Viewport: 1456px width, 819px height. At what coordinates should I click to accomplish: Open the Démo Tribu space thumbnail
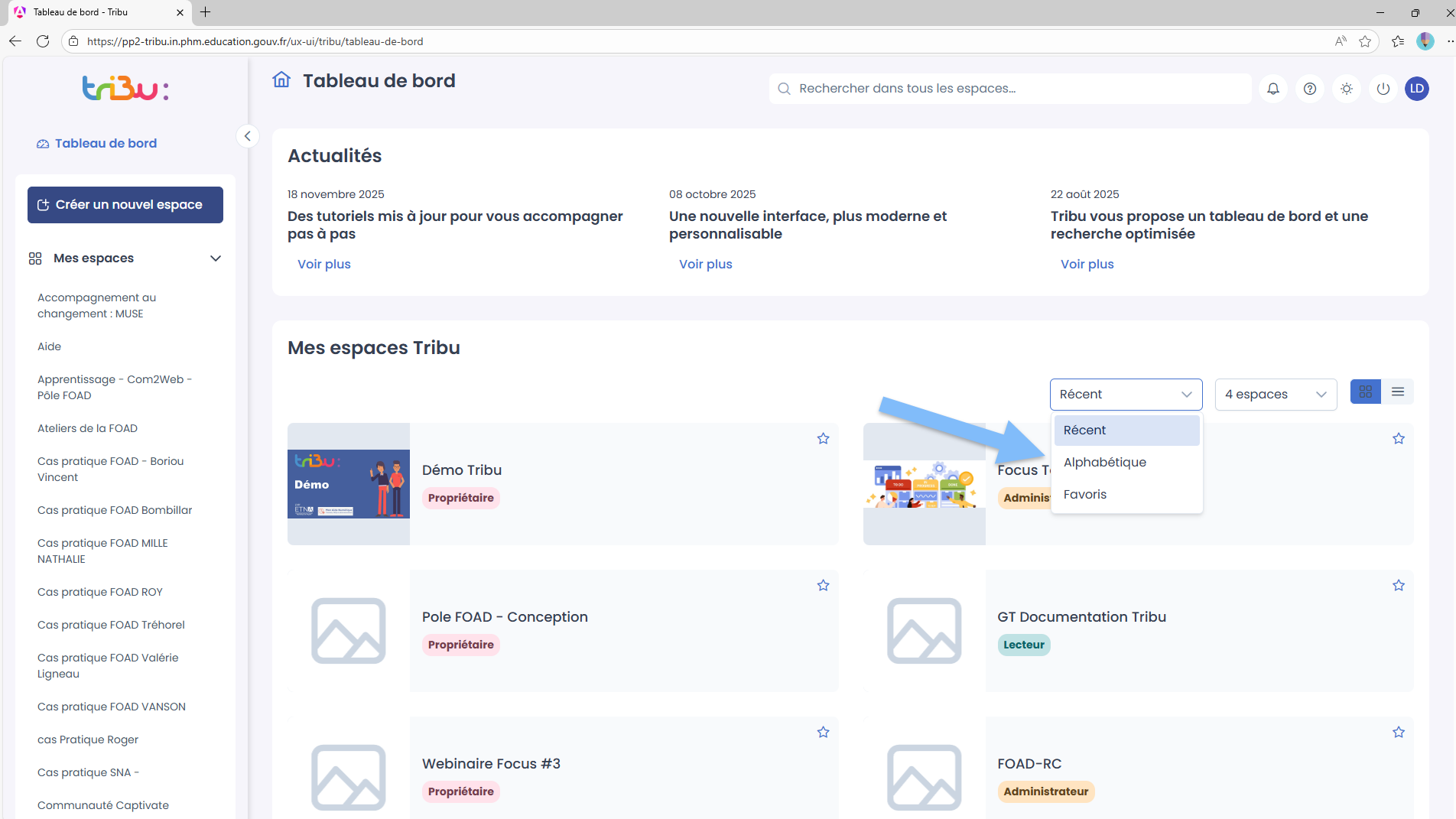[349, 484]
